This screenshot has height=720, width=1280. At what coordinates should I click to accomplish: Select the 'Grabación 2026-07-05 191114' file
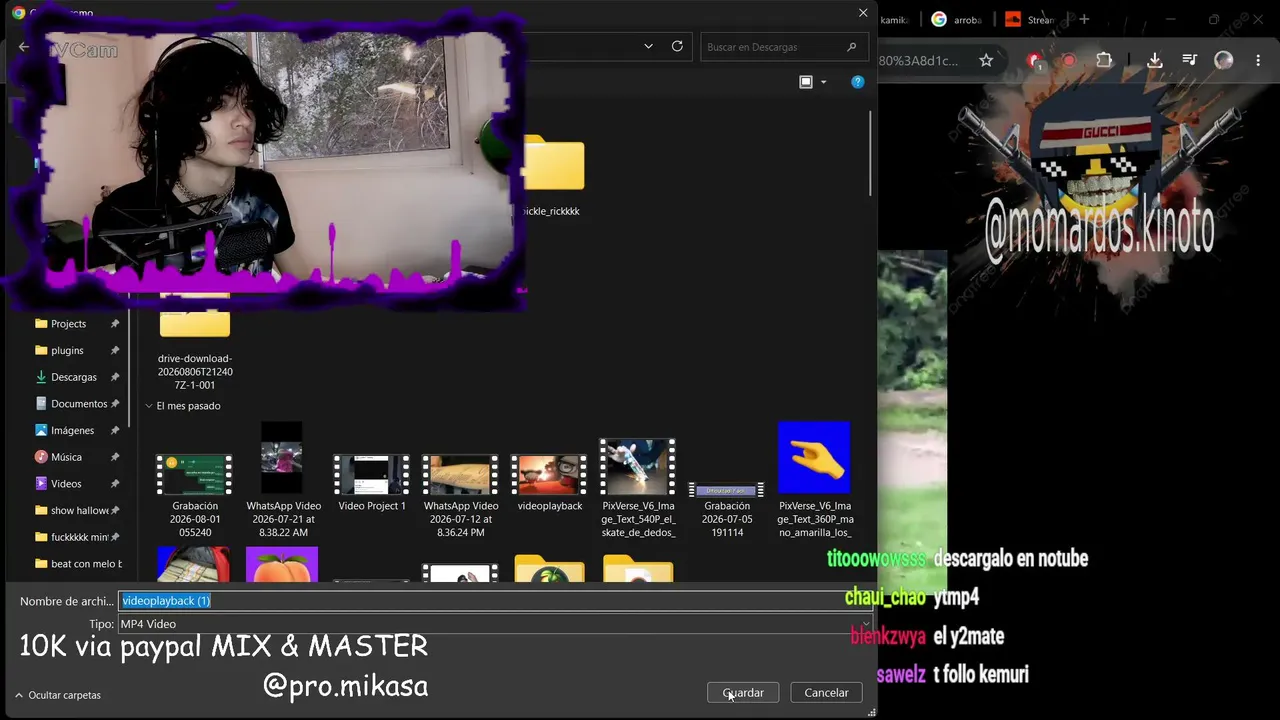point(727,510)
